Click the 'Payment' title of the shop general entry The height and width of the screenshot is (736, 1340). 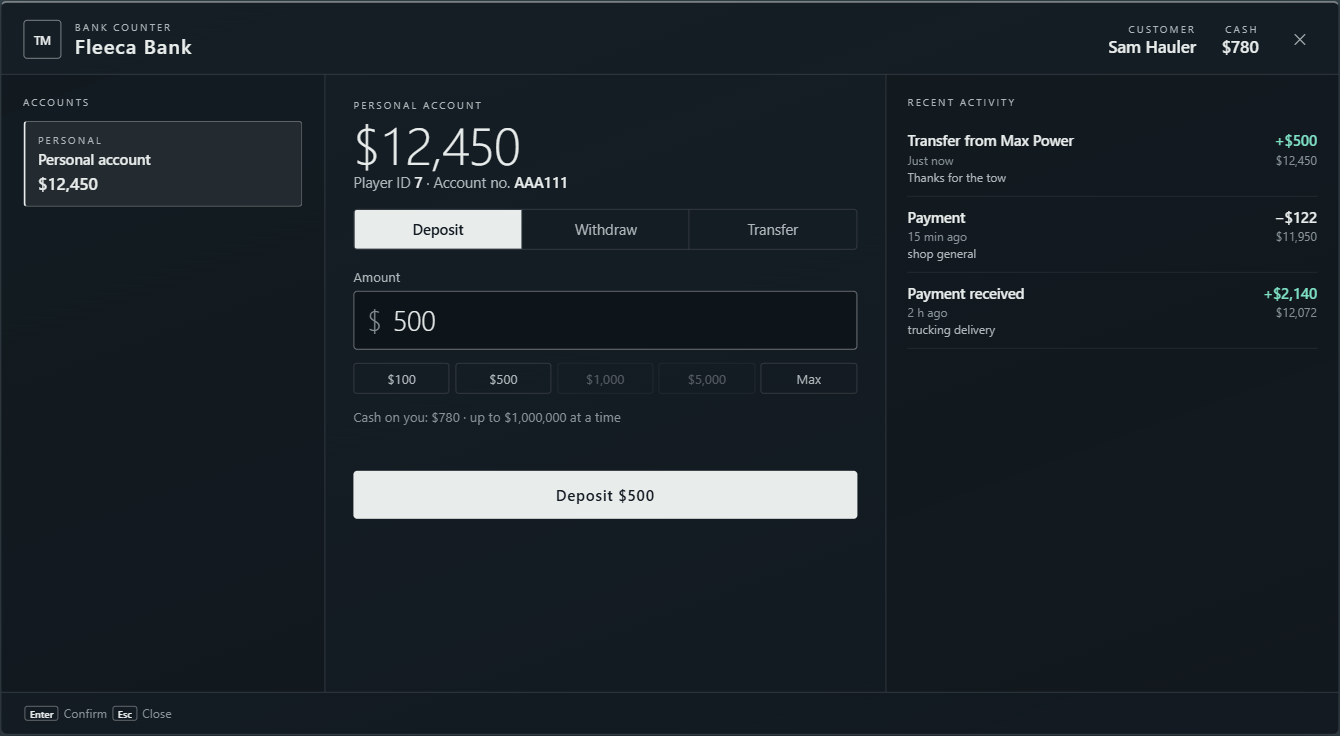click(x=936, y=218)
